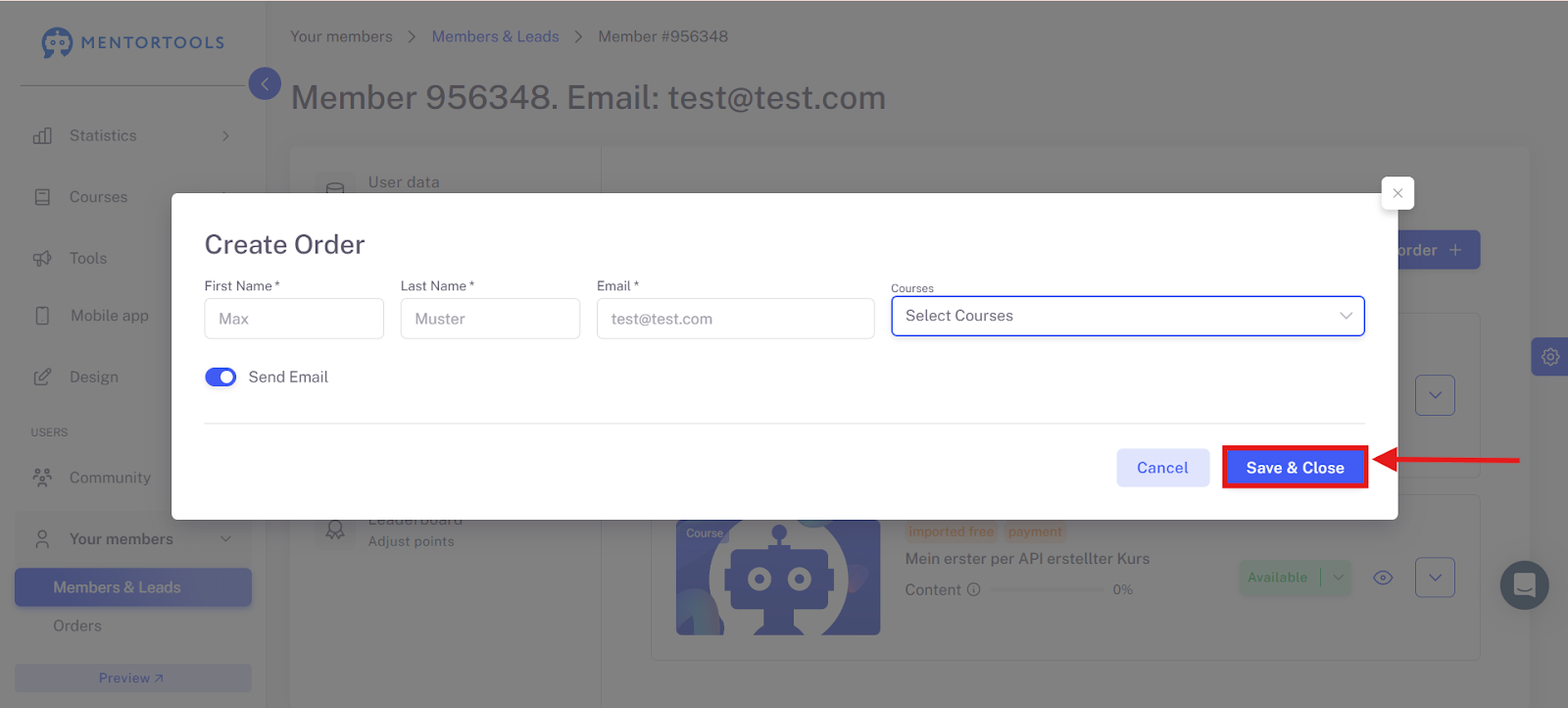Open Community via its people icon
This screenshot has height=708, width=1568.
[x=42, y=478]
